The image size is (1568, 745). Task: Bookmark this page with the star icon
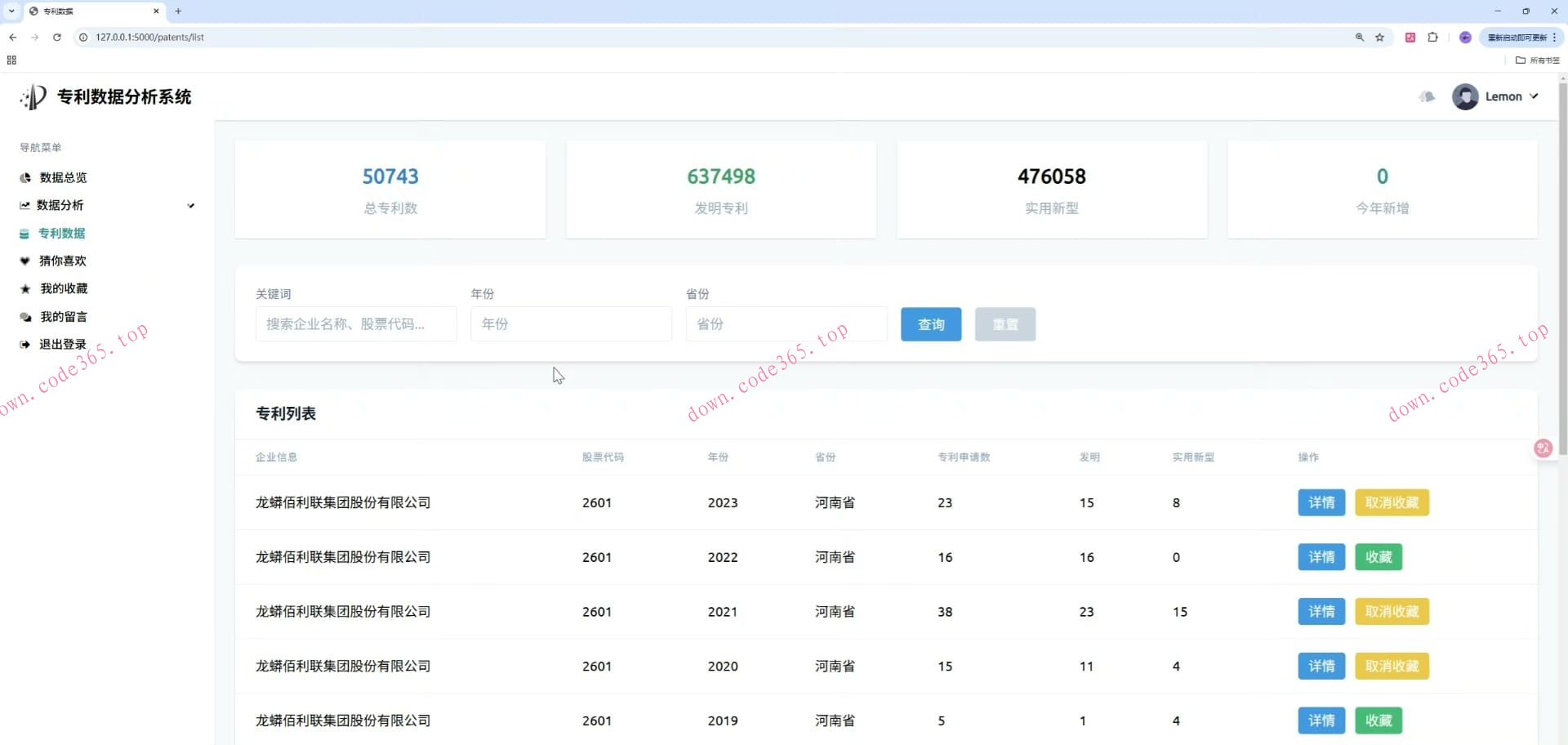click(x=1379, y=38)
